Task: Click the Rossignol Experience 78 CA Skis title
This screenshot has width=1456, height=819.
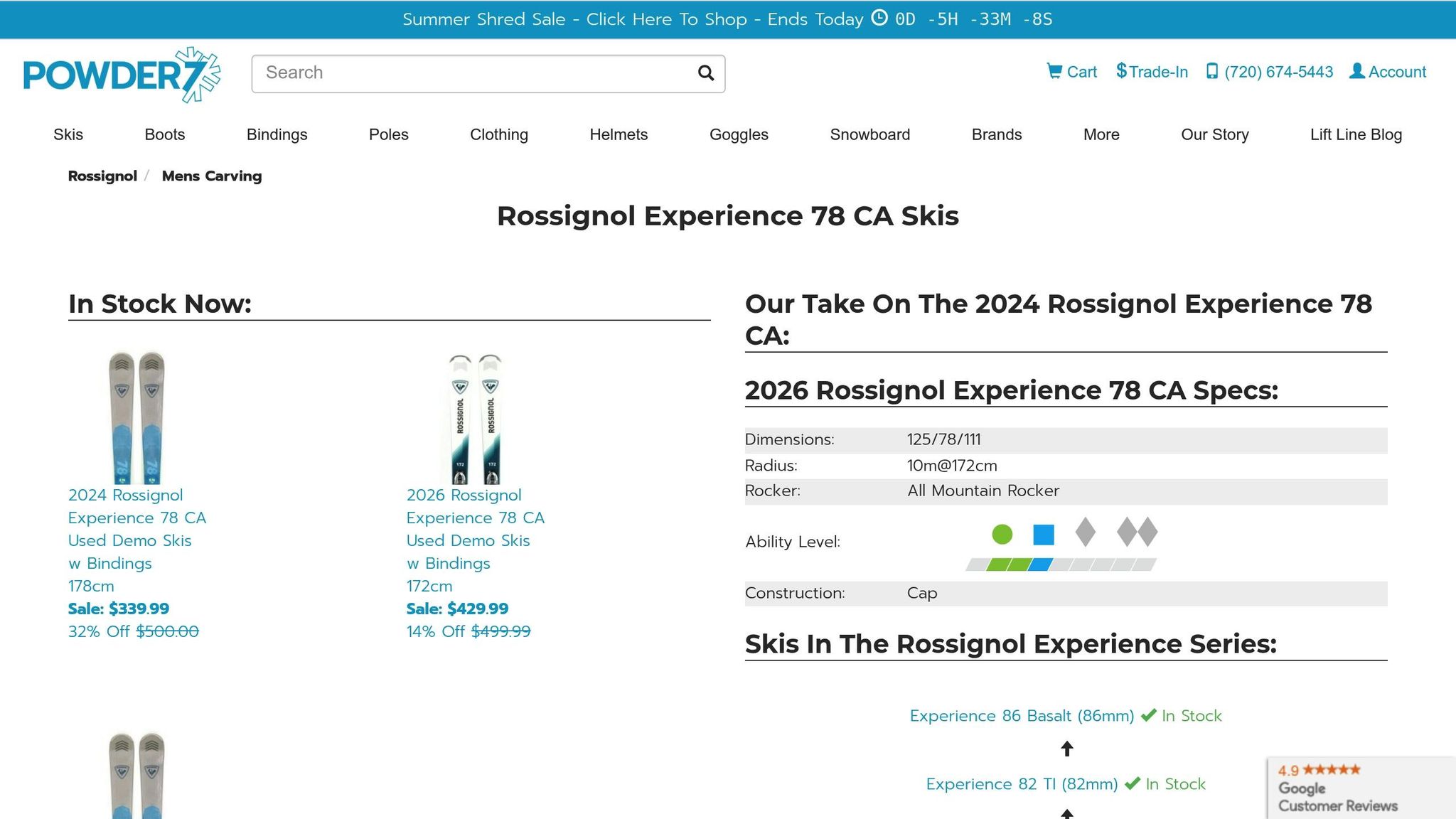Action: coord(728,215)
